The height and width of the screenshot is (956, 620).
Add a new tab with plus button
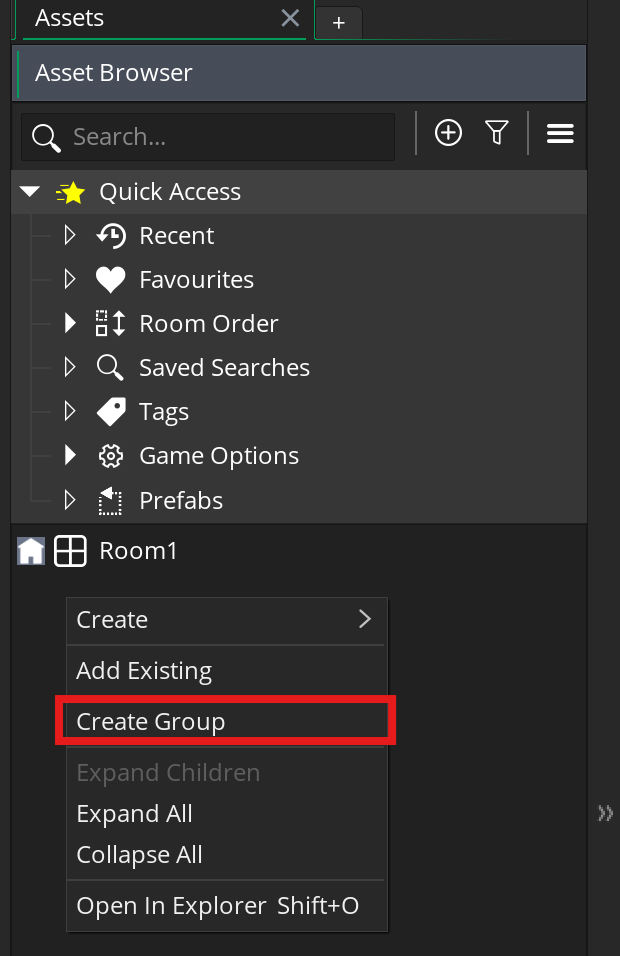[339, 22]
